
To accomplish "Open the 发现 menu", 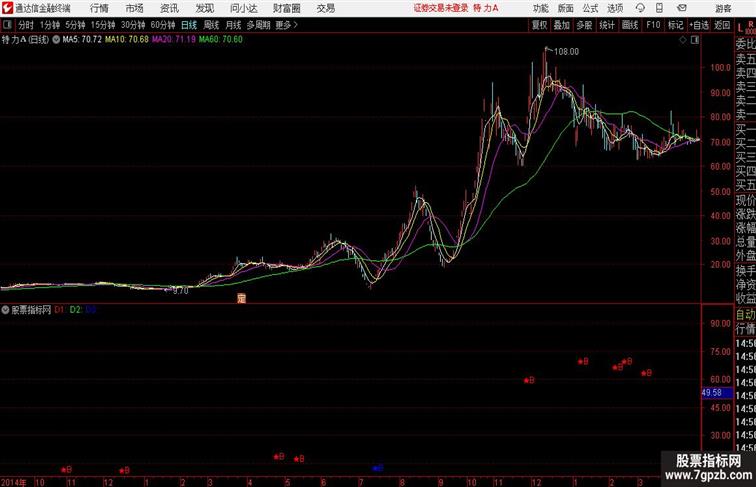I will click(204, 8).
